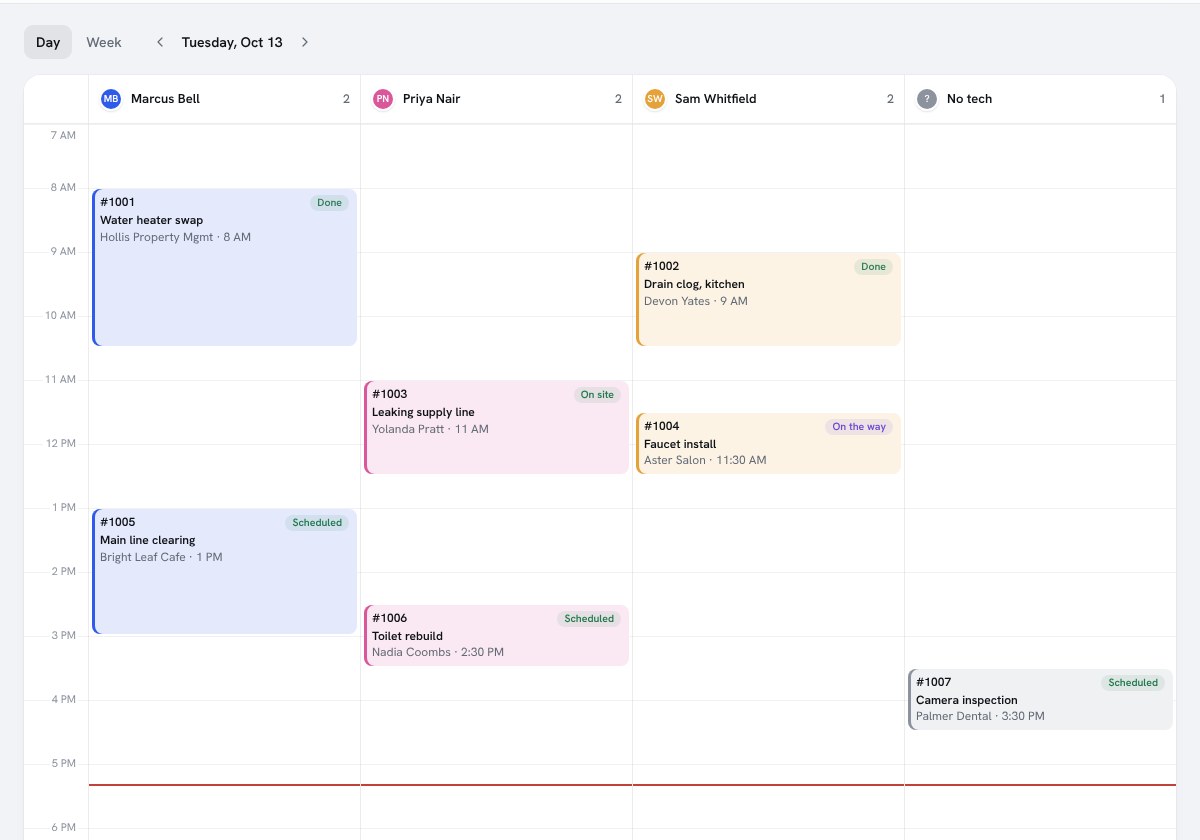Click Nadia Coombs · 2:30 PM text
The image size is (1200, 840).
pos(438,652)
